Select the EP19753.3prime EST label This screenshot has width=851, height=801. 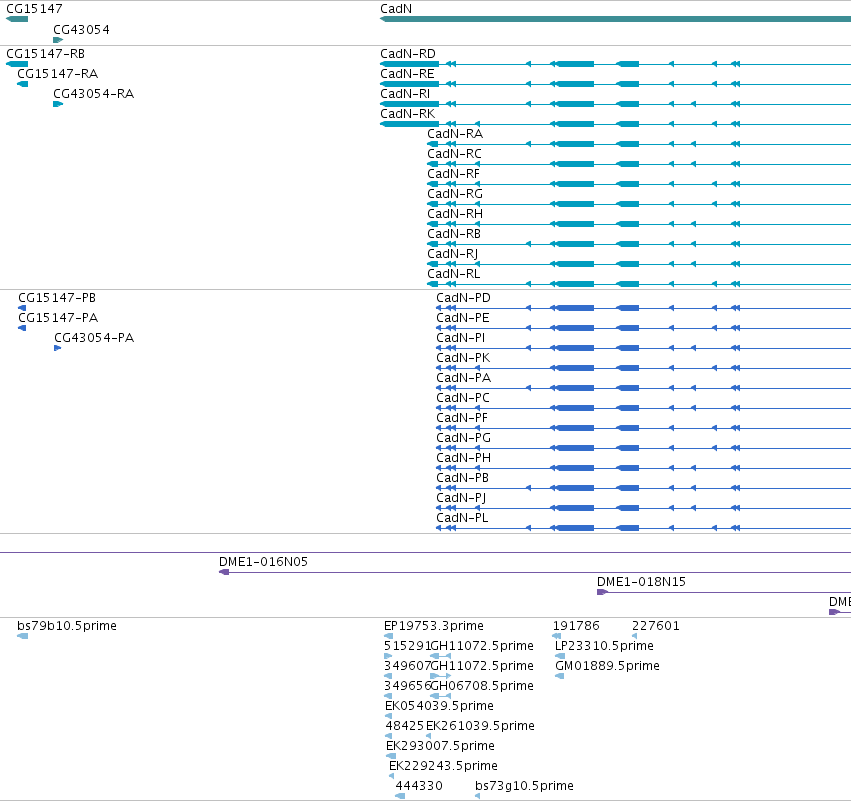tap(434, 626)
